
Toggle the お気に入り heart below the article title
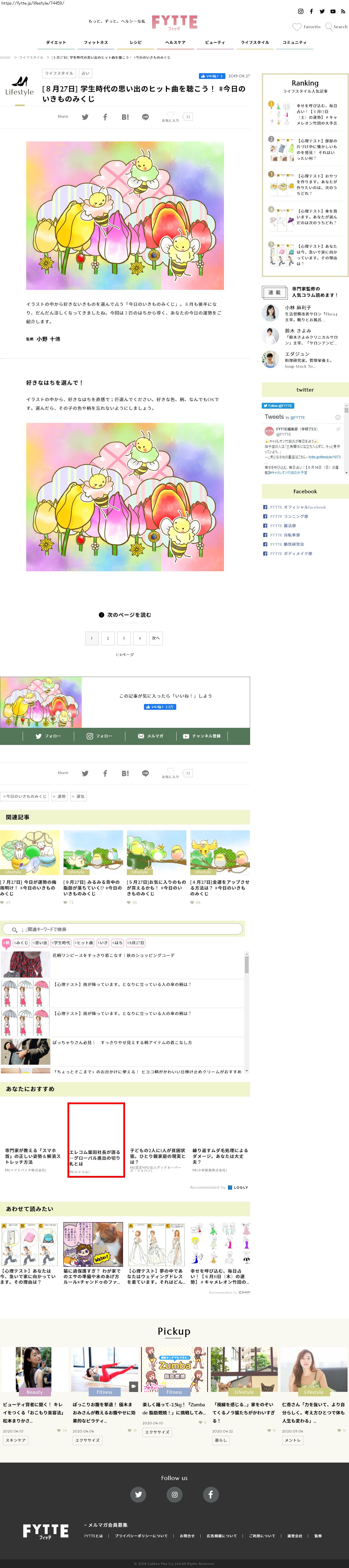(170, 115)
